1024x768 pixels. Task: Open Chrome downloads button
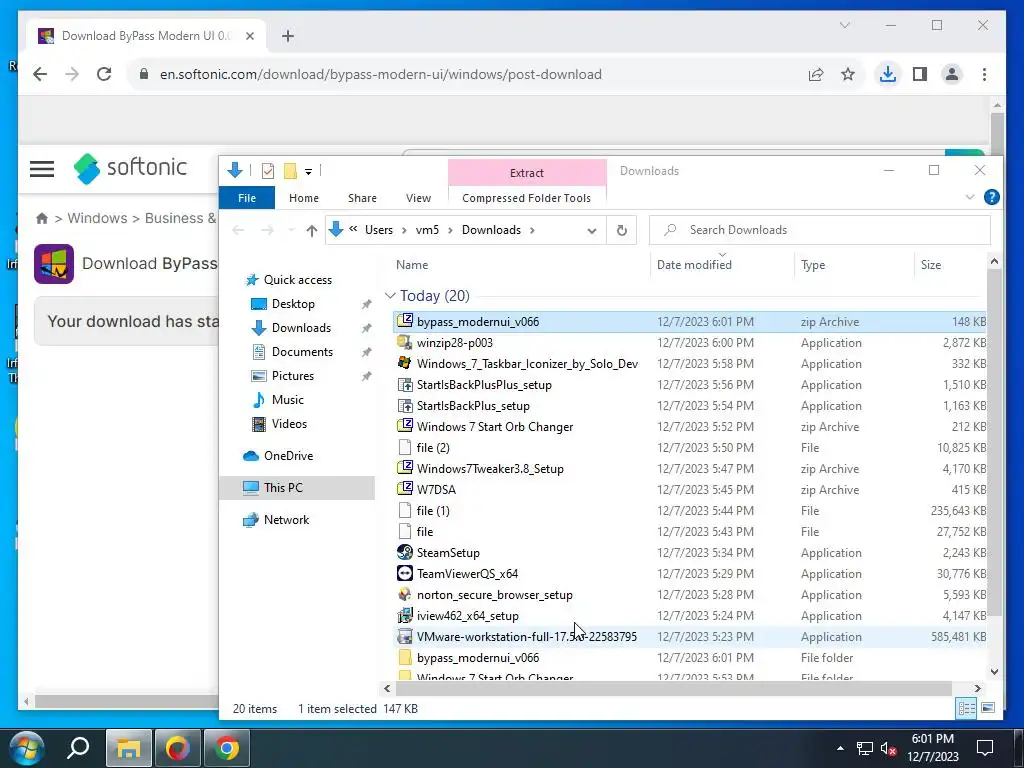pyautogui.click(x=887, y=74)
